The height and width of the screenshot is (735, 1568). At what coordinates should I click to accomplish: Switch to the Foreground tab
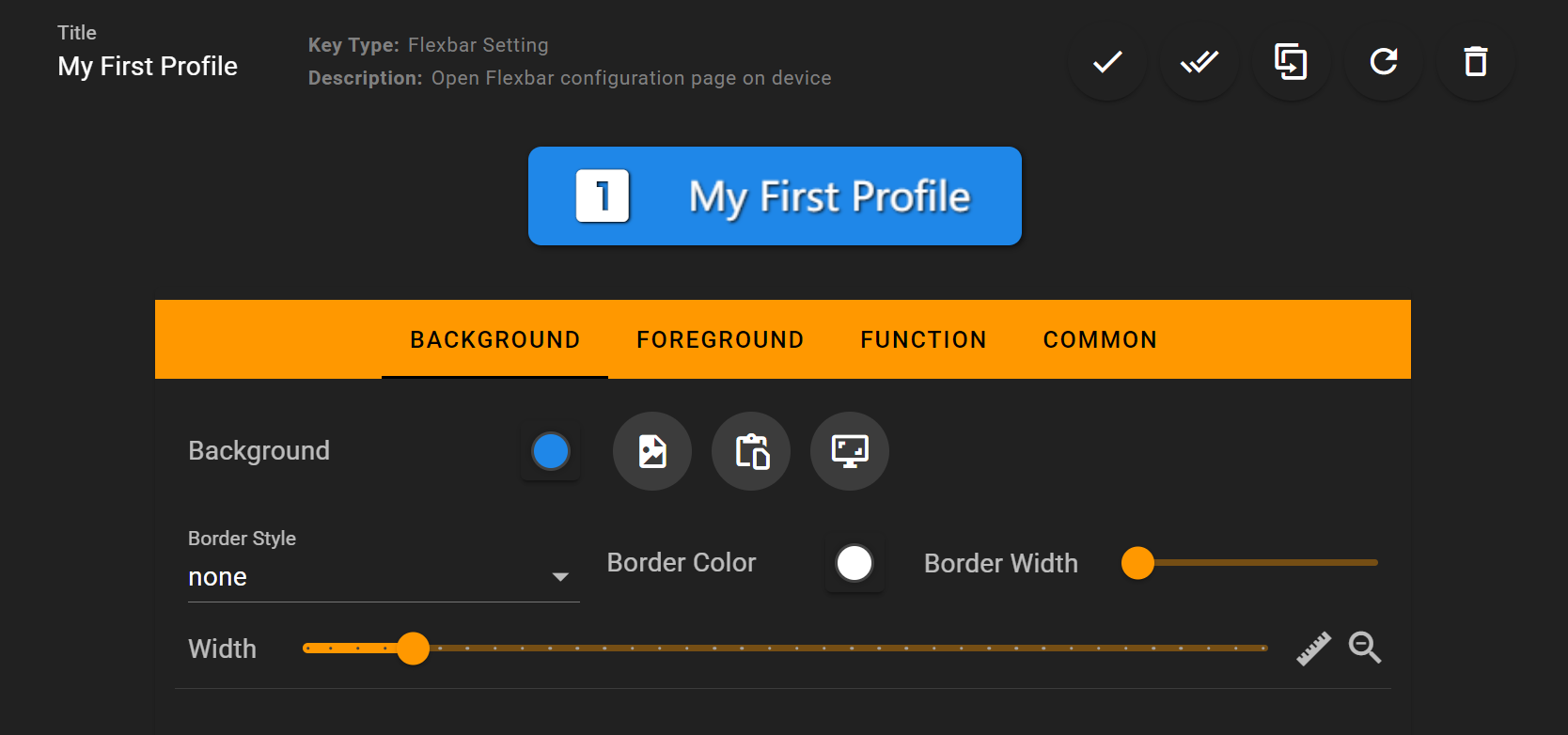[720, 339]
